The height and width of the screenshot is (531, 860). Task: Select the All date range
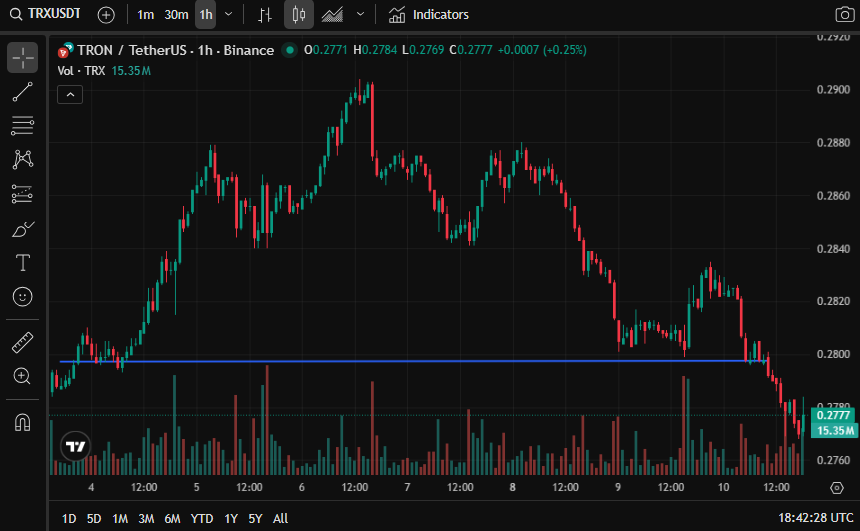280,518
